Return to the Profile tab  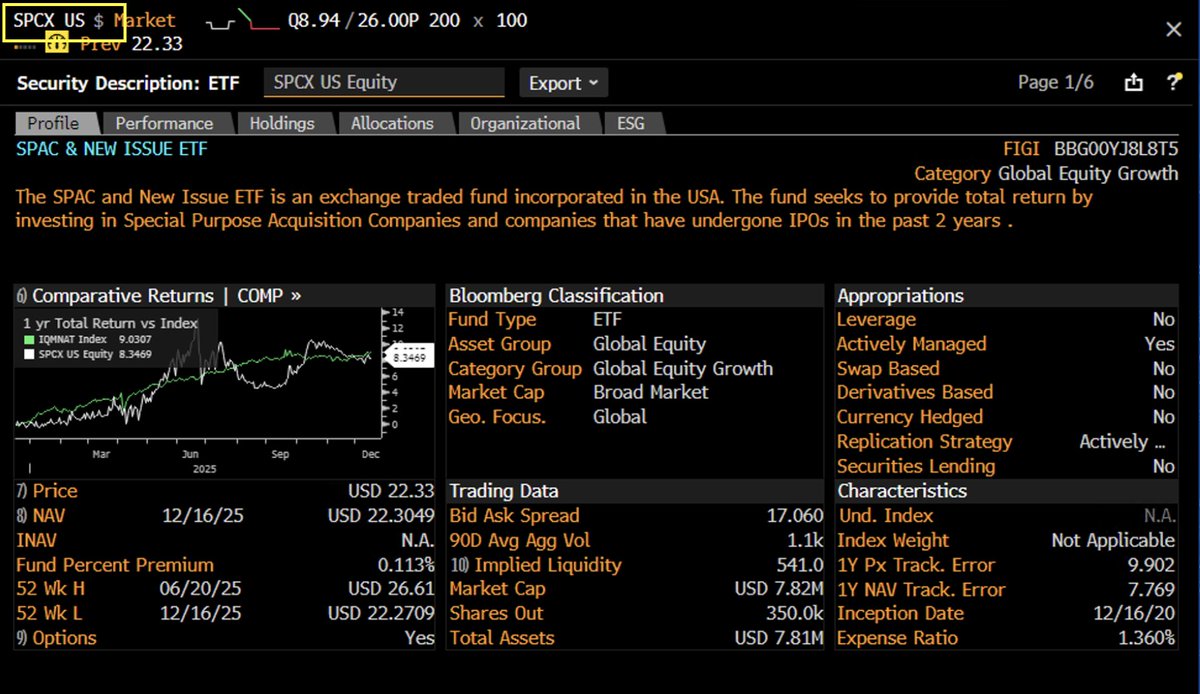click(55, 123)
